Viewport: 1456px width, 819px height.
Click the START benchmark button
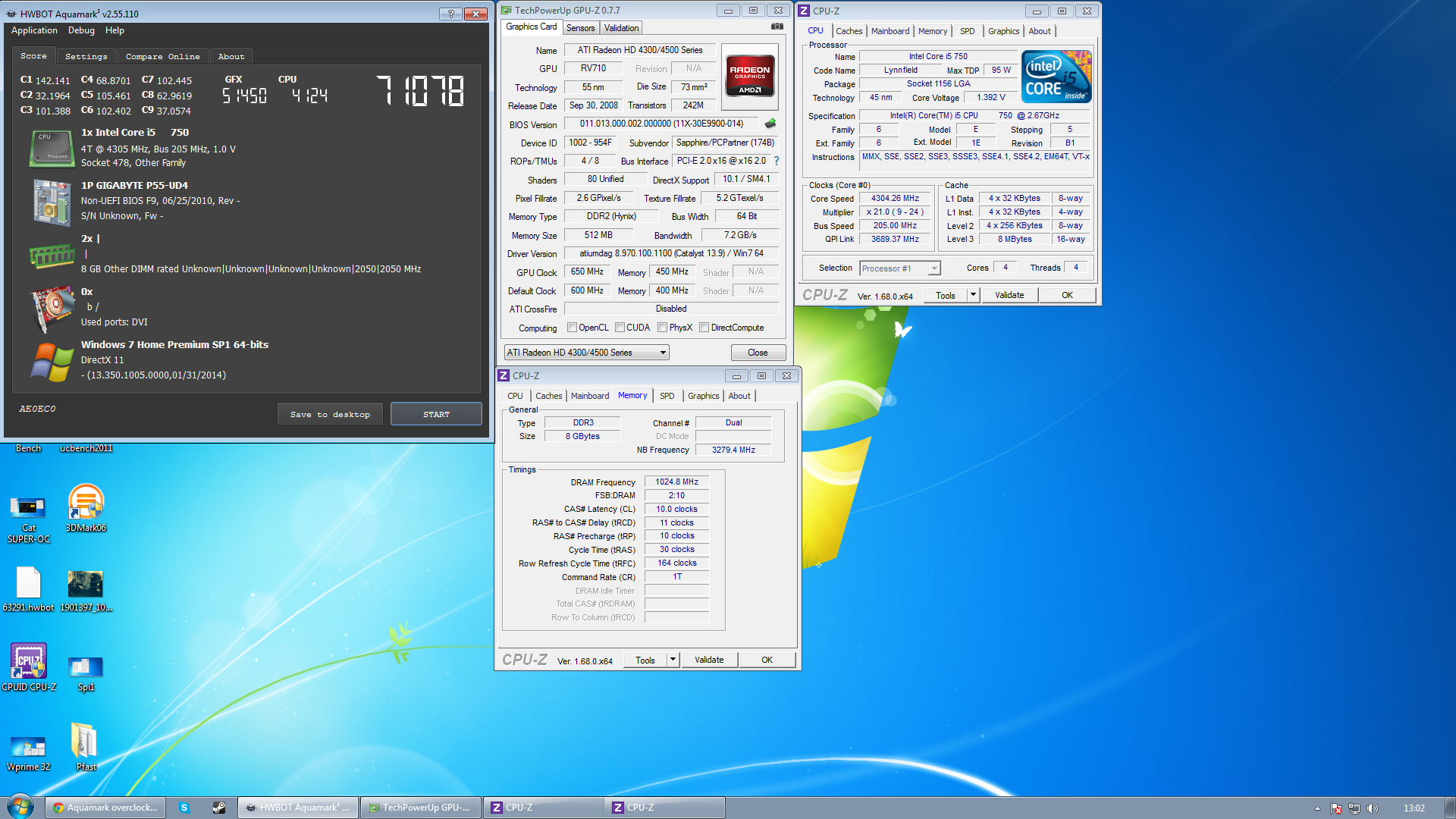click(x=436, y=414)
